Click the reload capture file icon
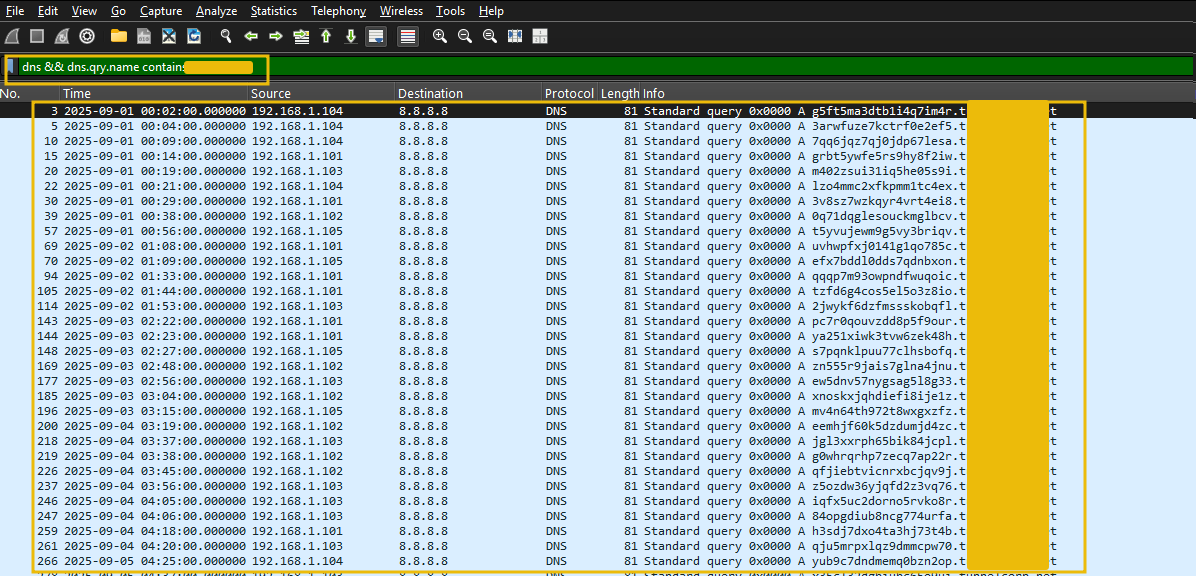Image resolution: width=1196 pixels, height=576 pixels. click(x=194, y=36)
